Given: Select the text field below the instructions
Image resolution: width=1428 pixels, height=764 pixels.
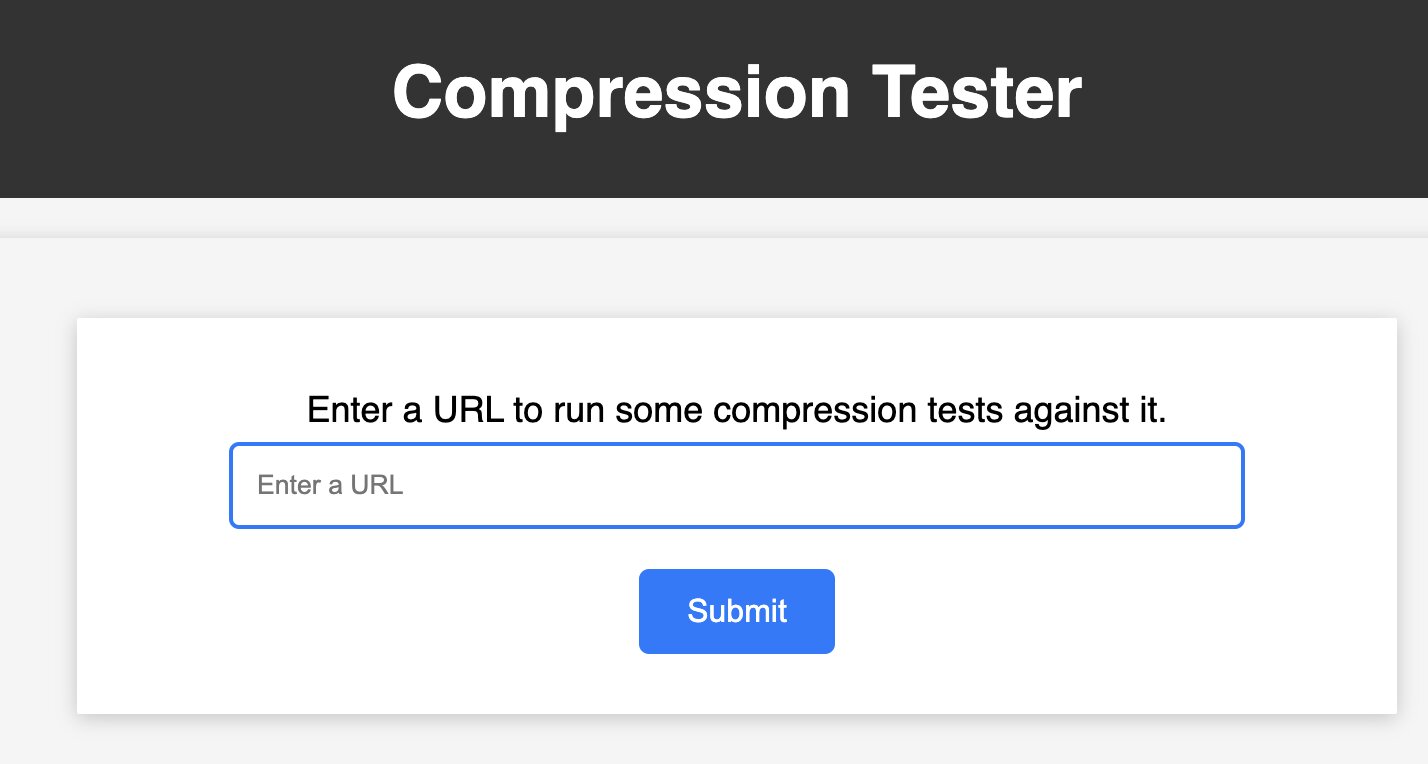Looking at the screenshot, I should (x=737, y=485).
